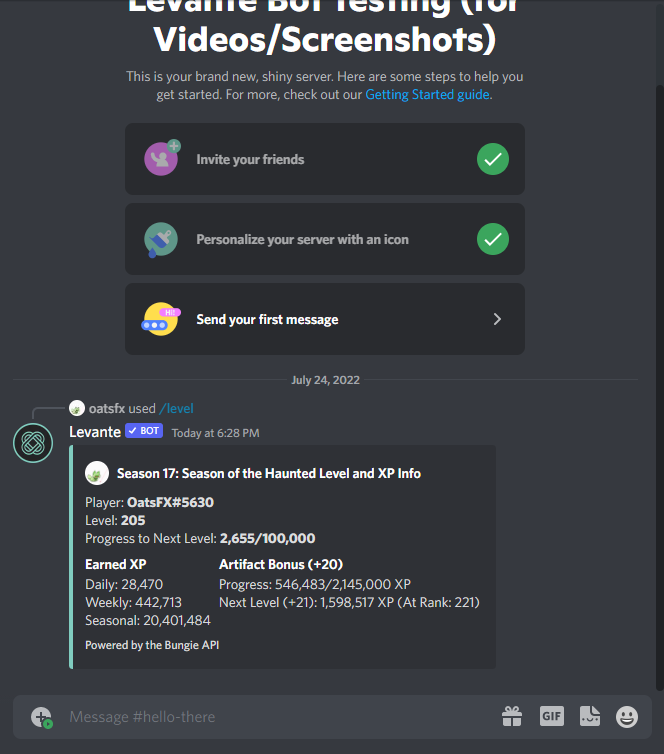Click oatsfx username in command reply
The image size is (664, 754).
[107, 408]
